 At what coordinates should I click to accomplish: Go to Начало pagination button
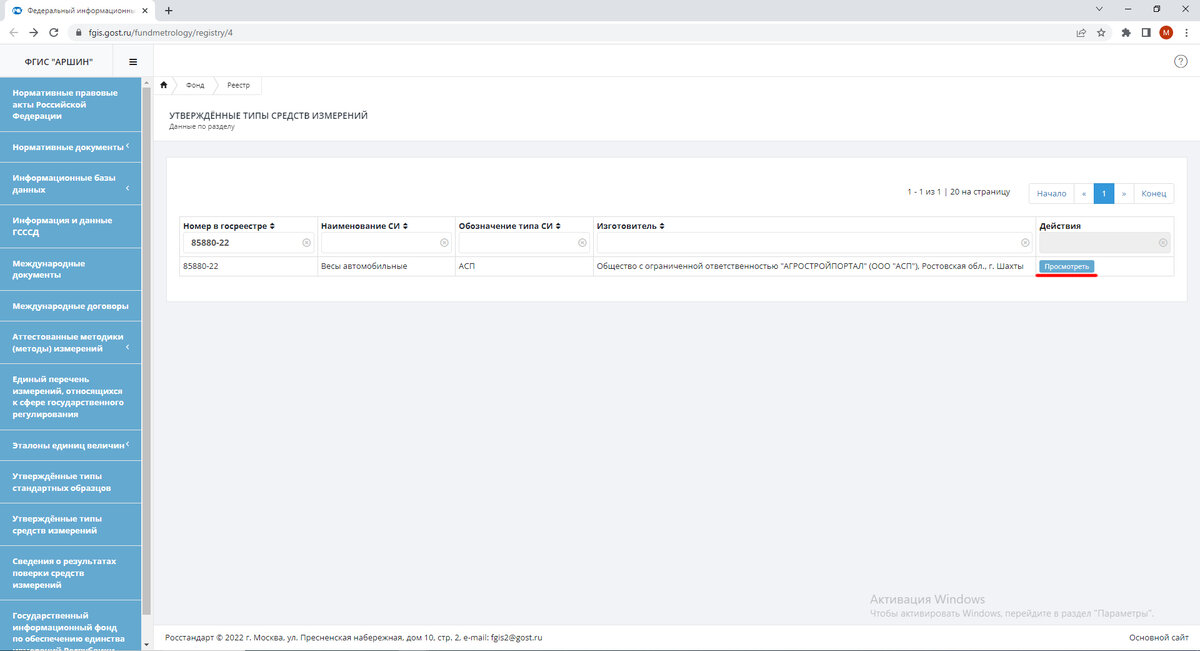[x=1051, y=193]
